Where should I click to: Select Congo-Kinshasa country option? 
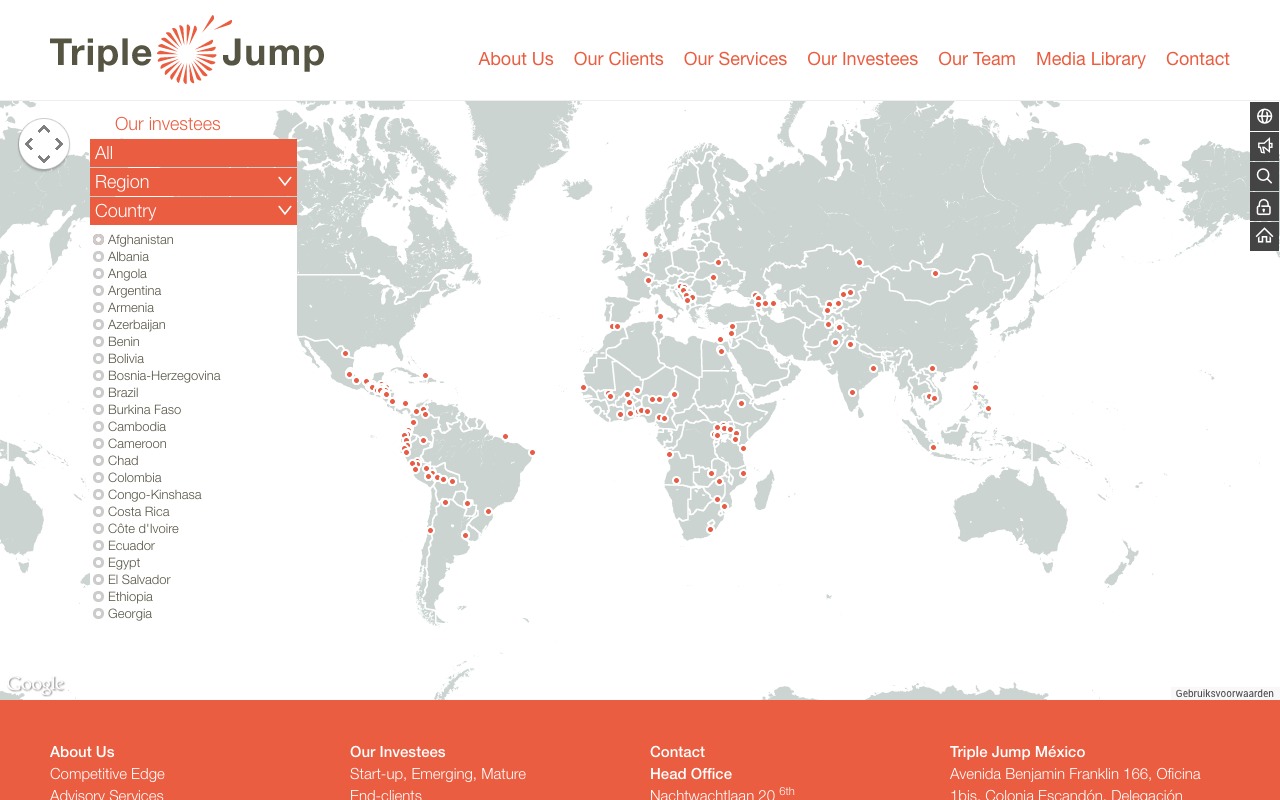pos(154,495)
